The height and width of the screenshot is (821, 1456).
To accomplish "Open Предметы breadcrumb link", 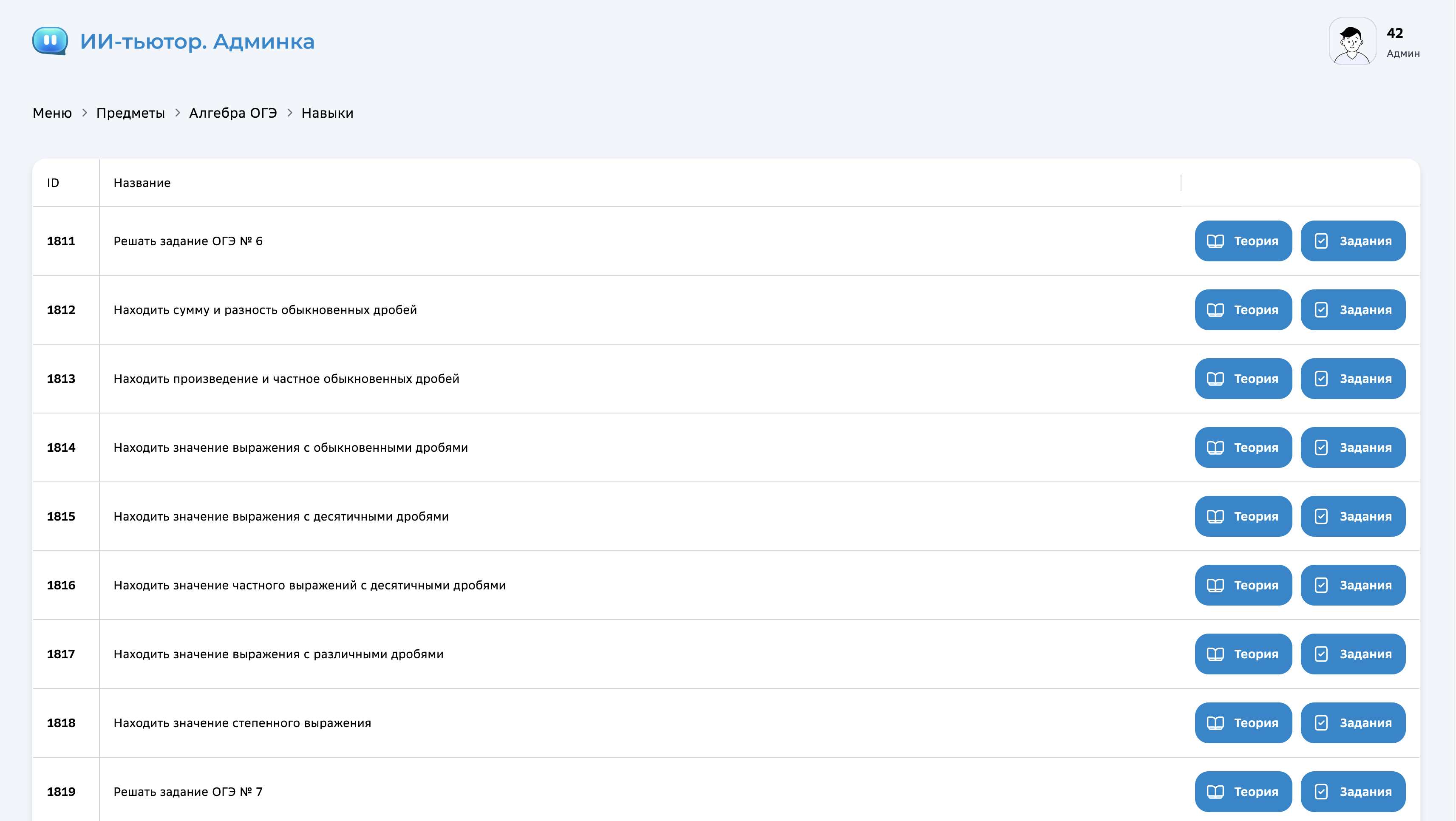I will 130,113.
